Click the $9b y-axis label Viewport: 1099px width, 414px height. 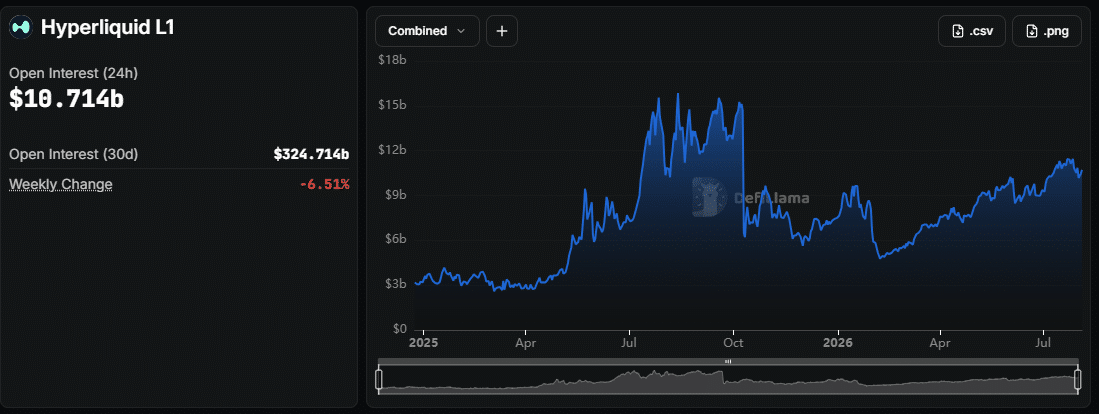point(395,195)
